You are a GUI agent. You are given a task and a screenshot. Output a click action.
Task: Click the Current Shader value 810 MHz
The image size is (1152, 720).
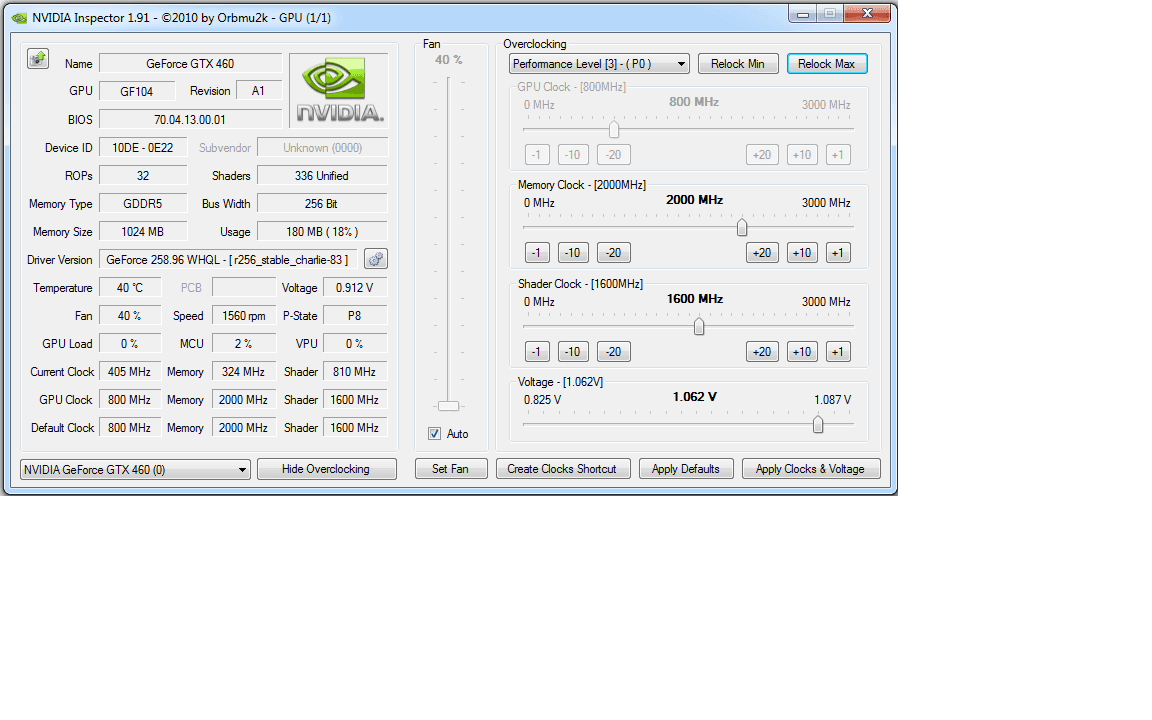pos(355,372)
